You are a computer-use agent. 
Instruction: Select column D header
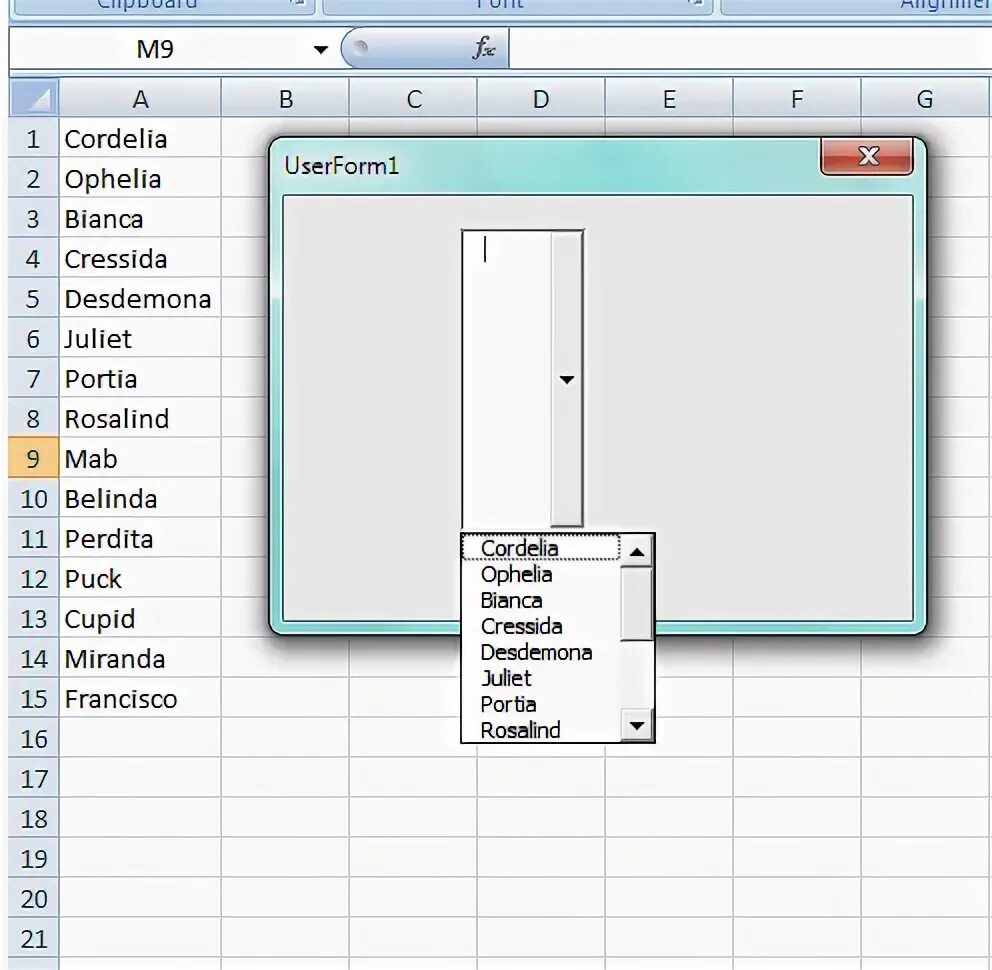pos(541,99)
